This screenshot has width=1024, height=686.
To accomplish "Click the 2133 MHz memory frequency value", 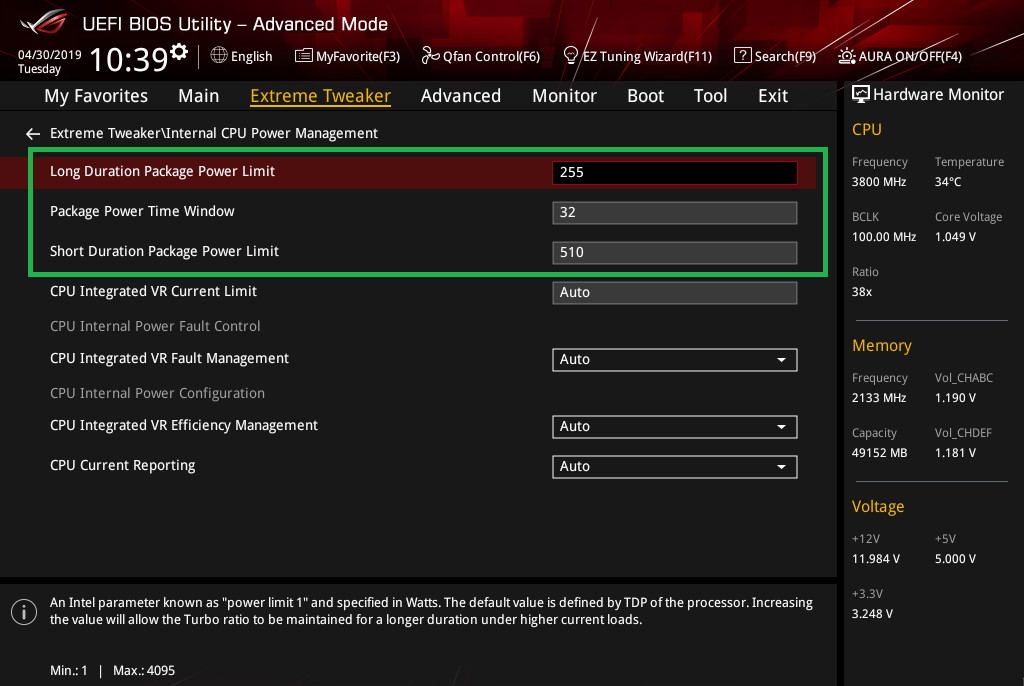I will tap(878, 398).
